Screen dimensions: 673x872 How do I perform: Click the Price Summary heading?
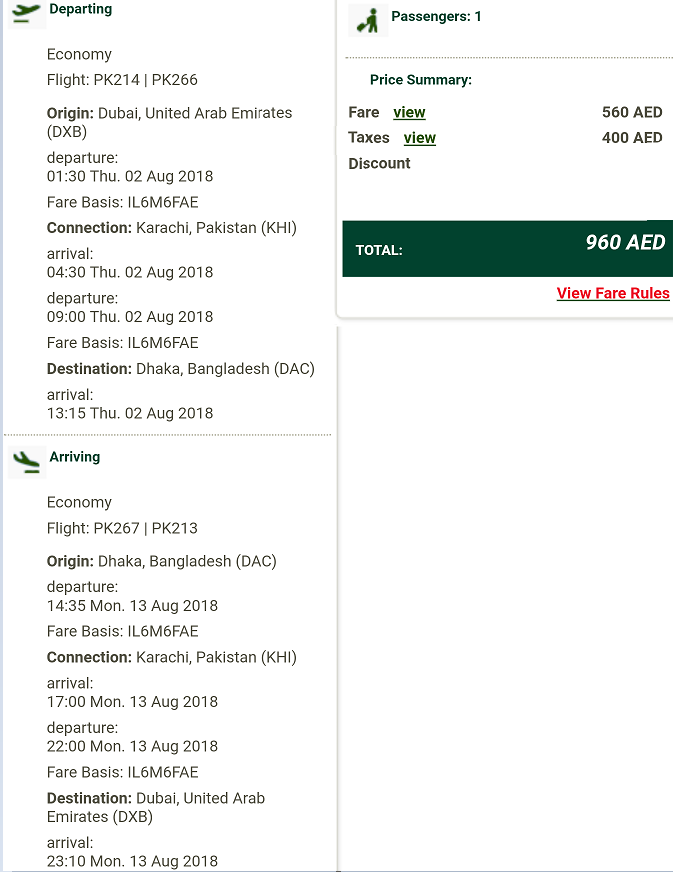tap(420, 80)
